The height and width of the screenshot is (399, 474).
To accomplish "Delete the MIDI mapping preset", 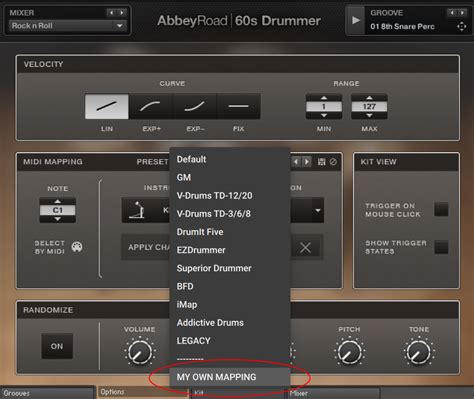I will (333, 162).
